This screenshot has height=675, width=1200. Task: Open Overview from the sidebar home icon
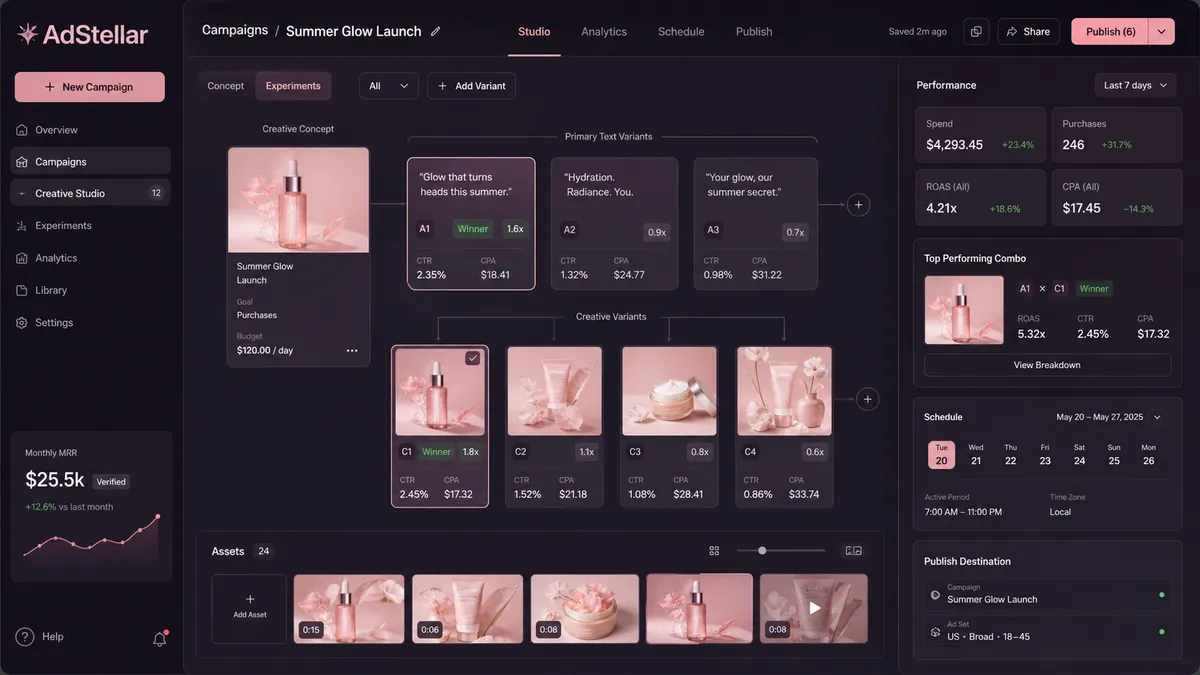pos(22,130)
